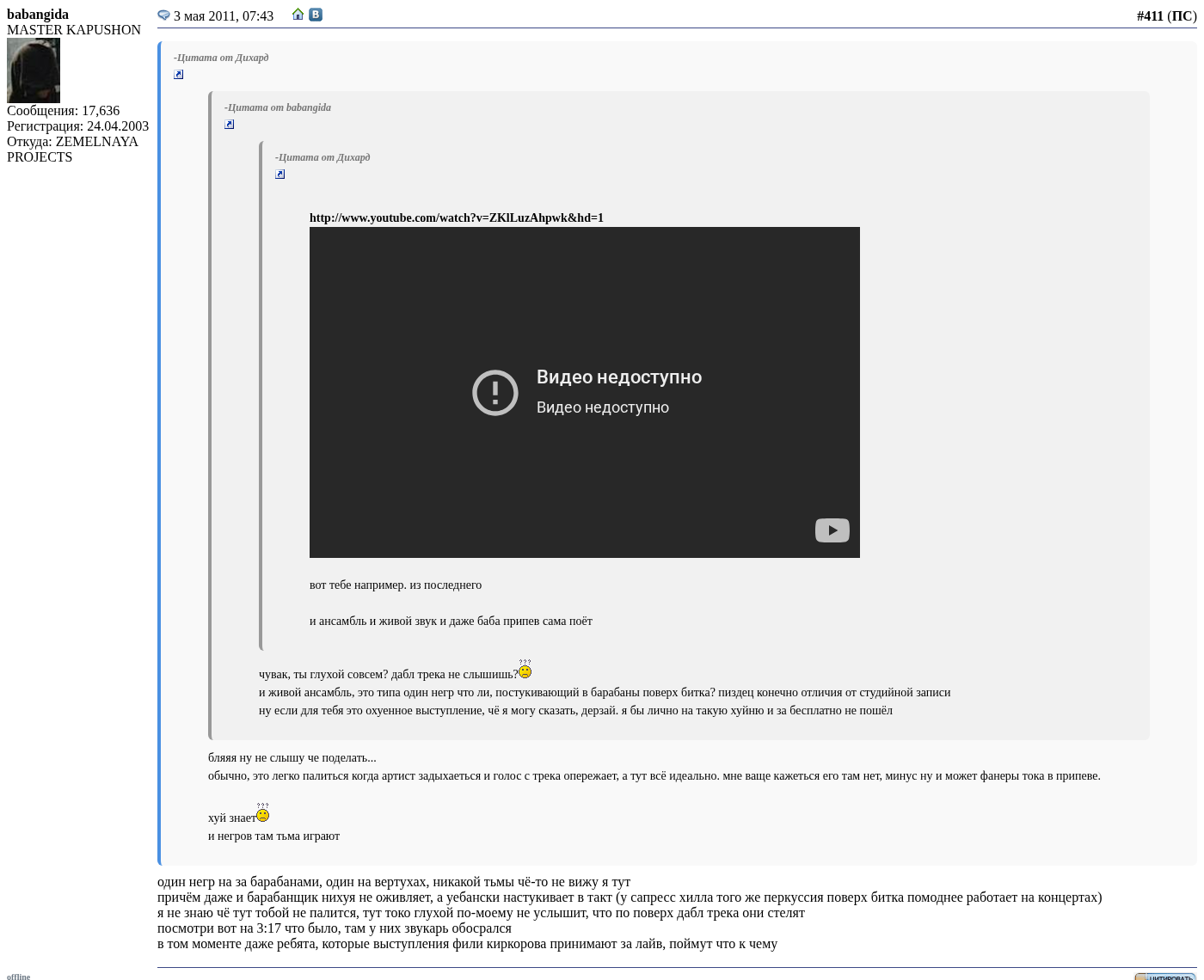Open the author's homepage via house icon
The image size is (1204, 980).
point(298,15)
